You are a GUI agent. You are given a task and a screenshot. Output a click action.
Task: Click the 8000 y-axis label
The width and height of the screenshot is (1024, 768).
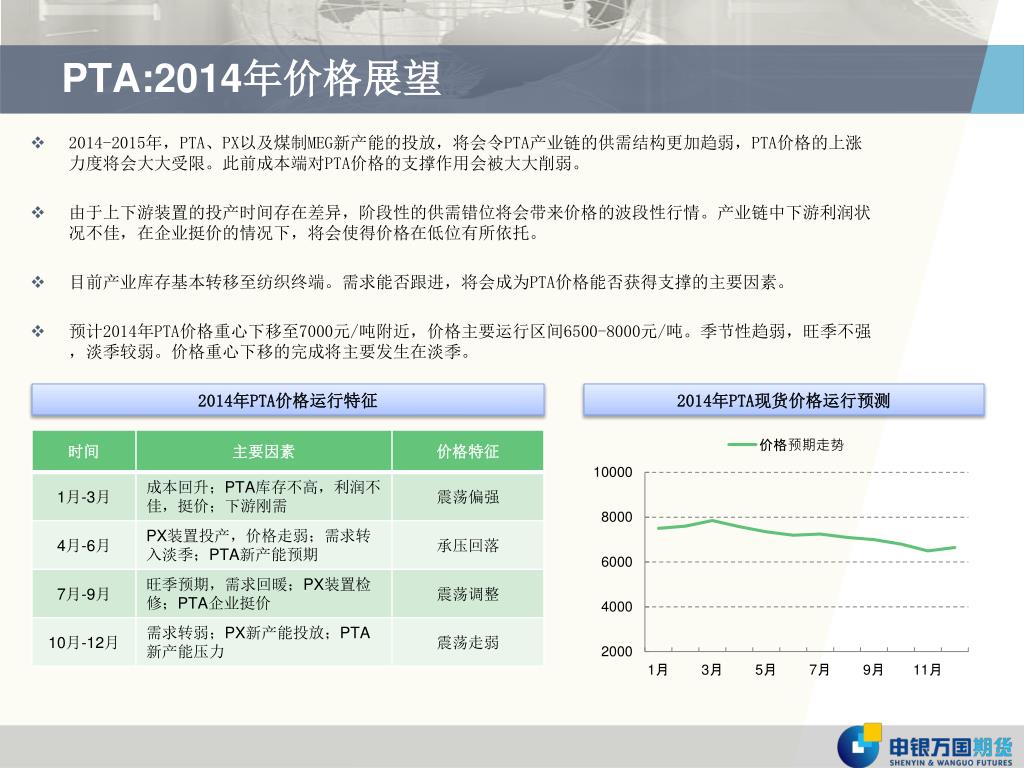616,517
